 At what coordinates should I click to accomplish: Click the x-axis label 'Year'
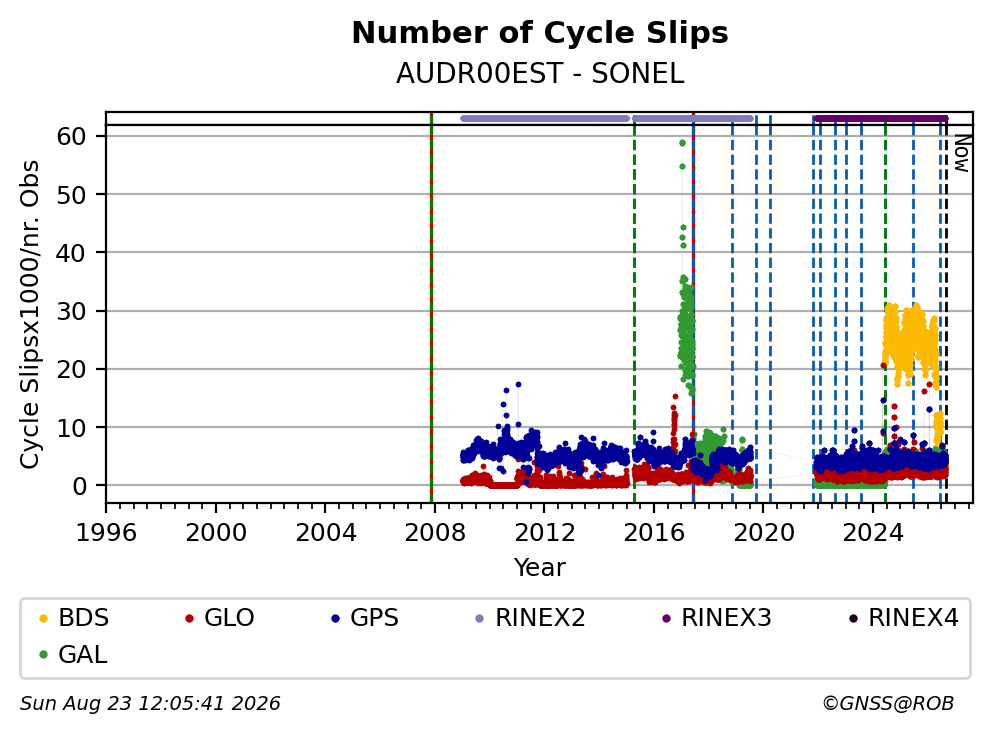[540, 568]
